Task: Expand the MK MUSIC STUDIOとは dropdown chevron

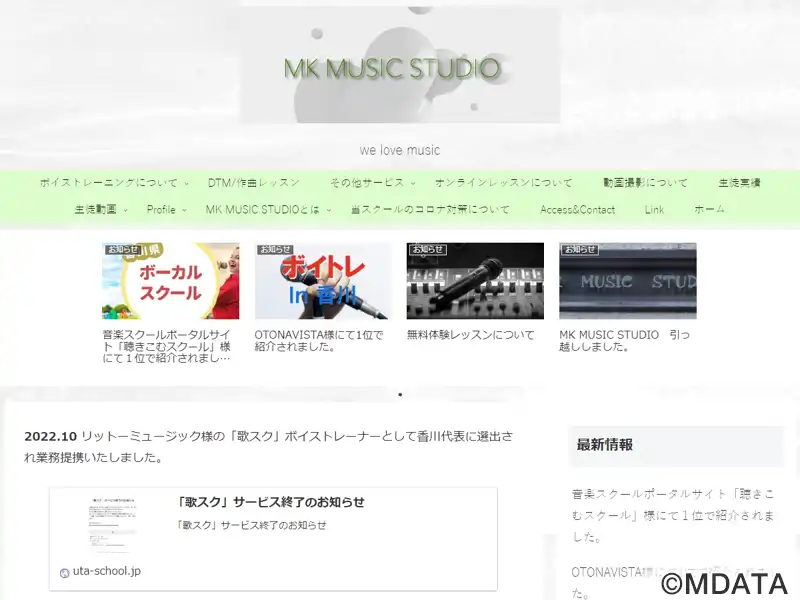Action: tap(329, 210)
